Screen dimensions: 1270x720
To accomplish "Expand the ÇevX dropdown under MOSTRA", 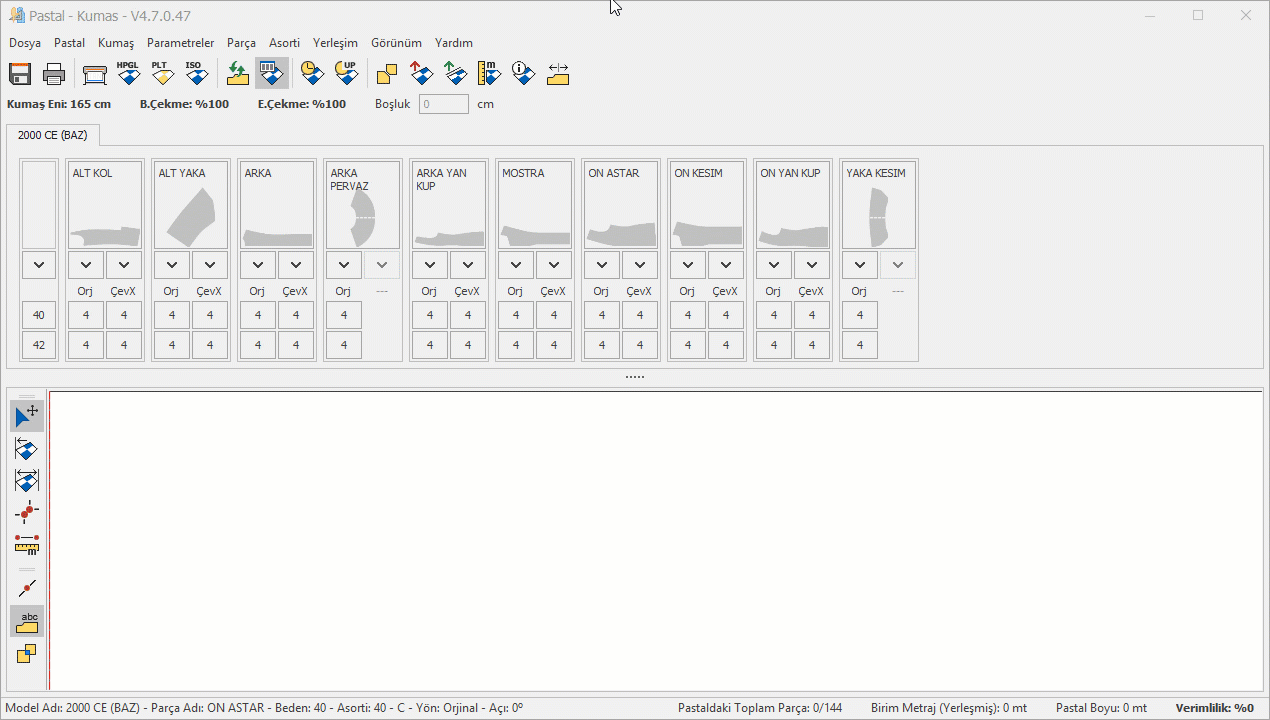I will click(554, 265).
